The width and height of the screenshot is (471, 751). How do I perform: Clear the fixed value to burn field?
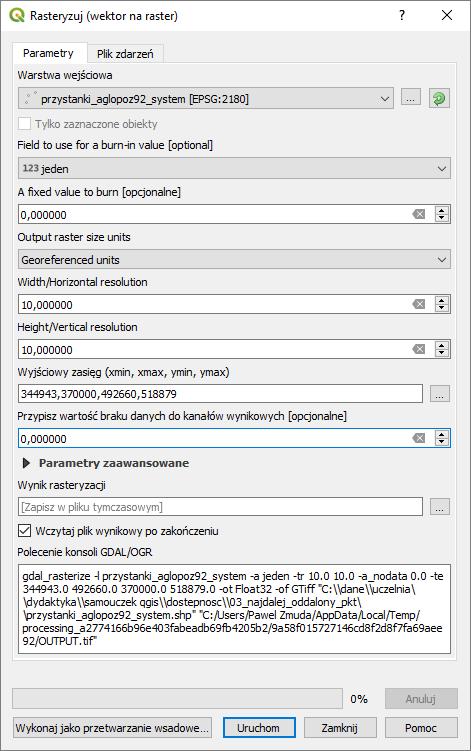tap(419, 214)
